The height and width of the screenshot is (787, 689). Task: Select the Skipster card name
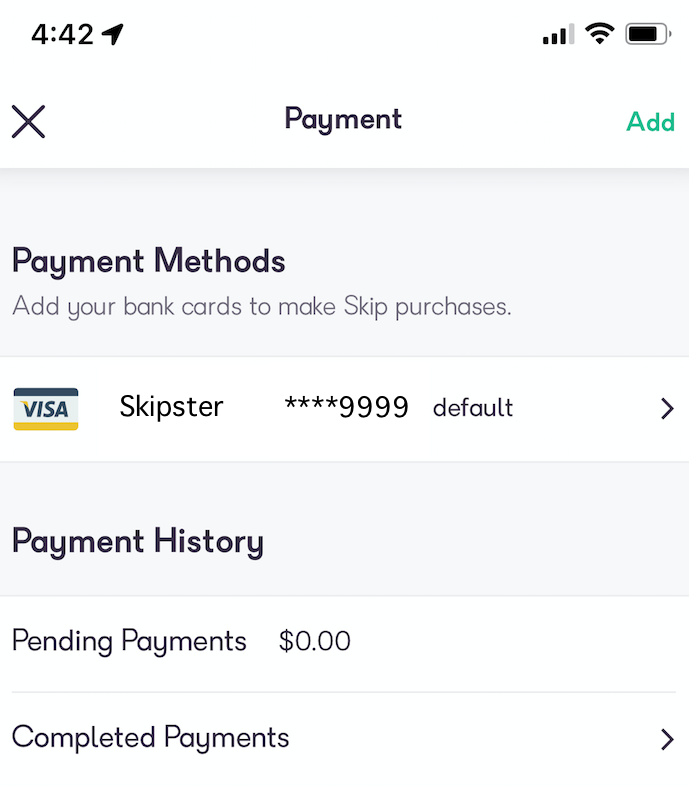pyautogui.click(x=171, y=407)
